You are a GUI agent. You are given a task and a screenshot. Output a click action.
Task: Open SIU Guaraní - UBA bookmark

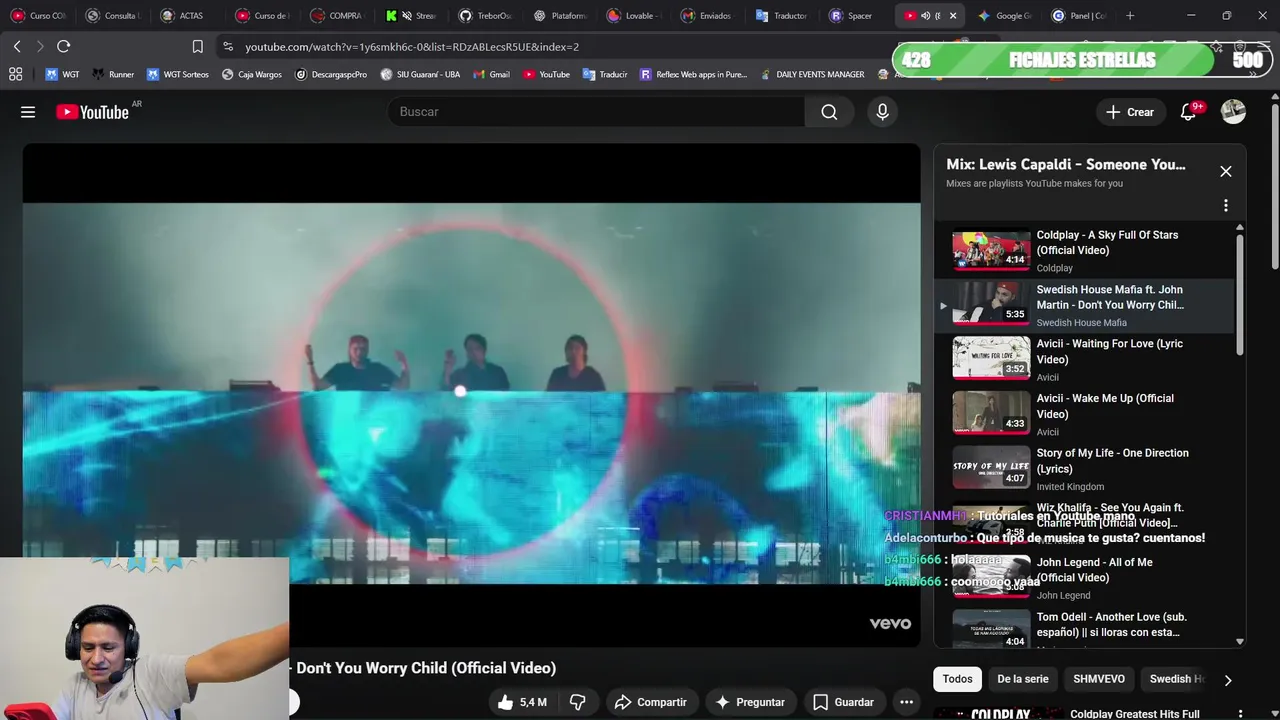pyautogui.click(x=420, y=74)
